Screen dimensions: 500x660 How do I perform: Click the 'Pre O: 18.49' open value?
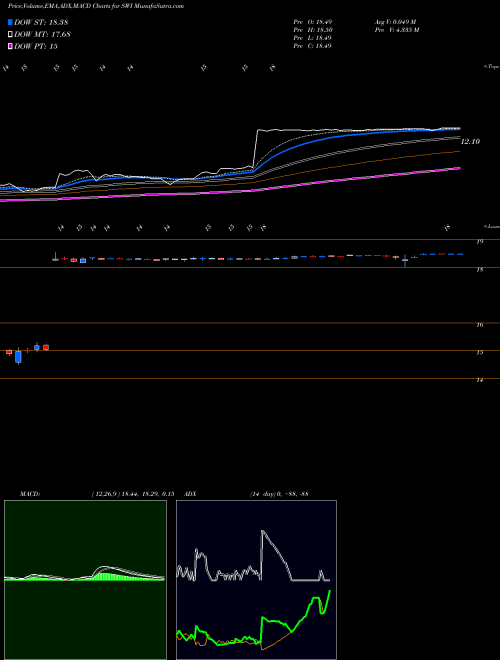tap(312, 22)
